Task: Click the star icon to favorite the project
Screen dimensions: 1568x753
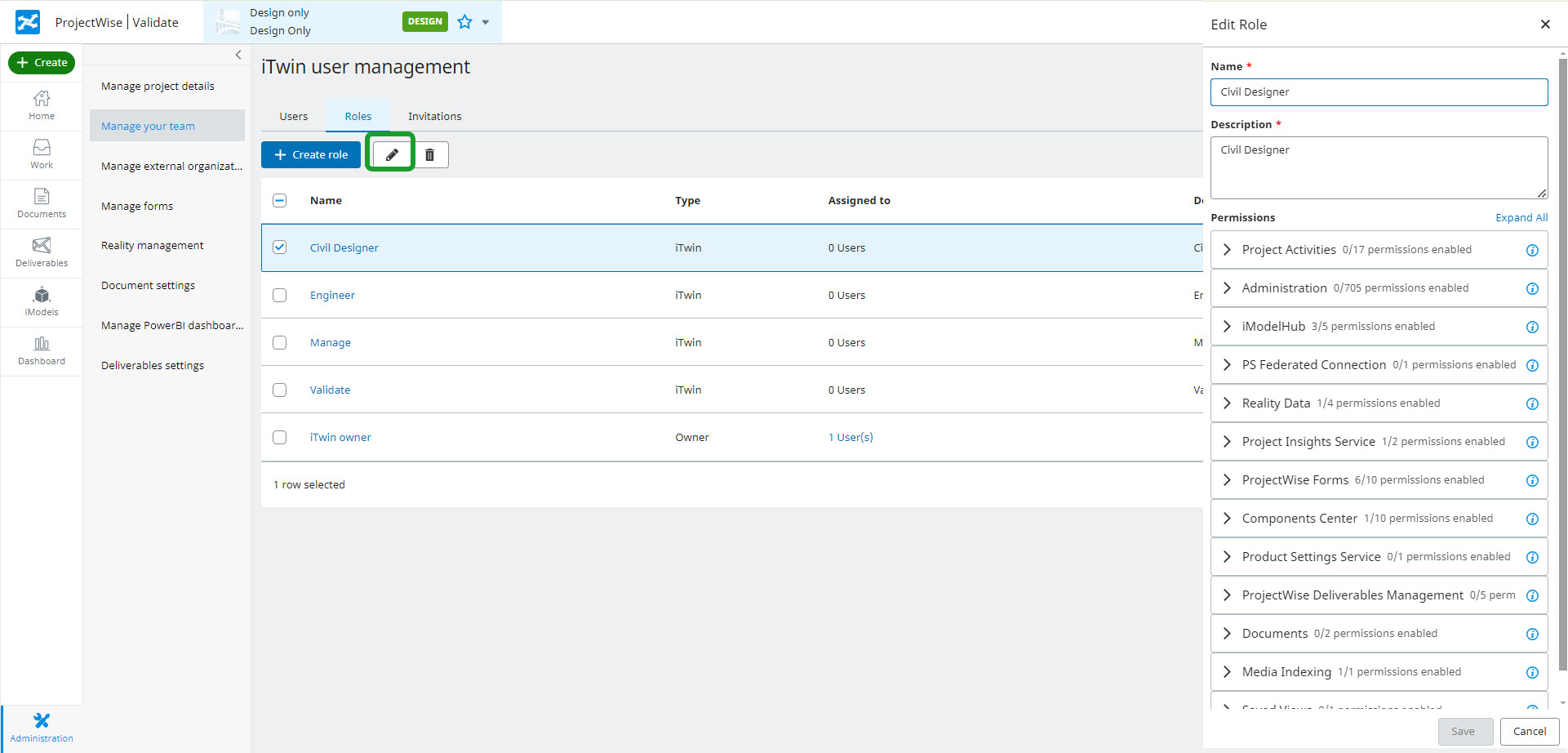Action: [463, 21]
